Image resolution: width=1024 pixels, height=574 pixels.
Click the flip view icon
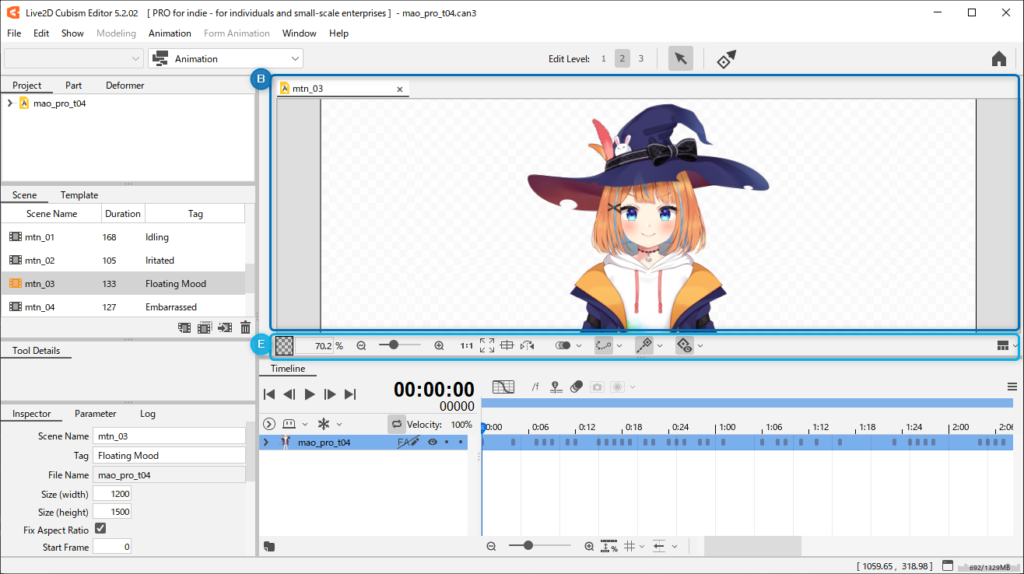528,345
